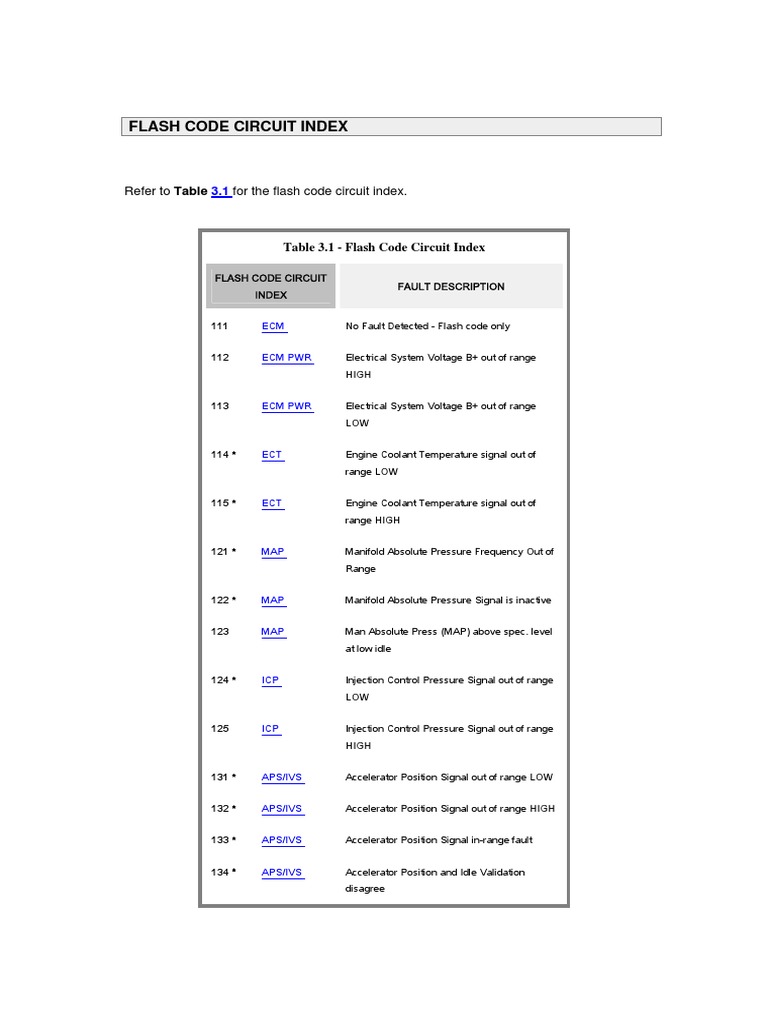Viewport: 768px width, 1024px height.
Task: Open ECT link for code 114
Action: (x=272, y=455)
